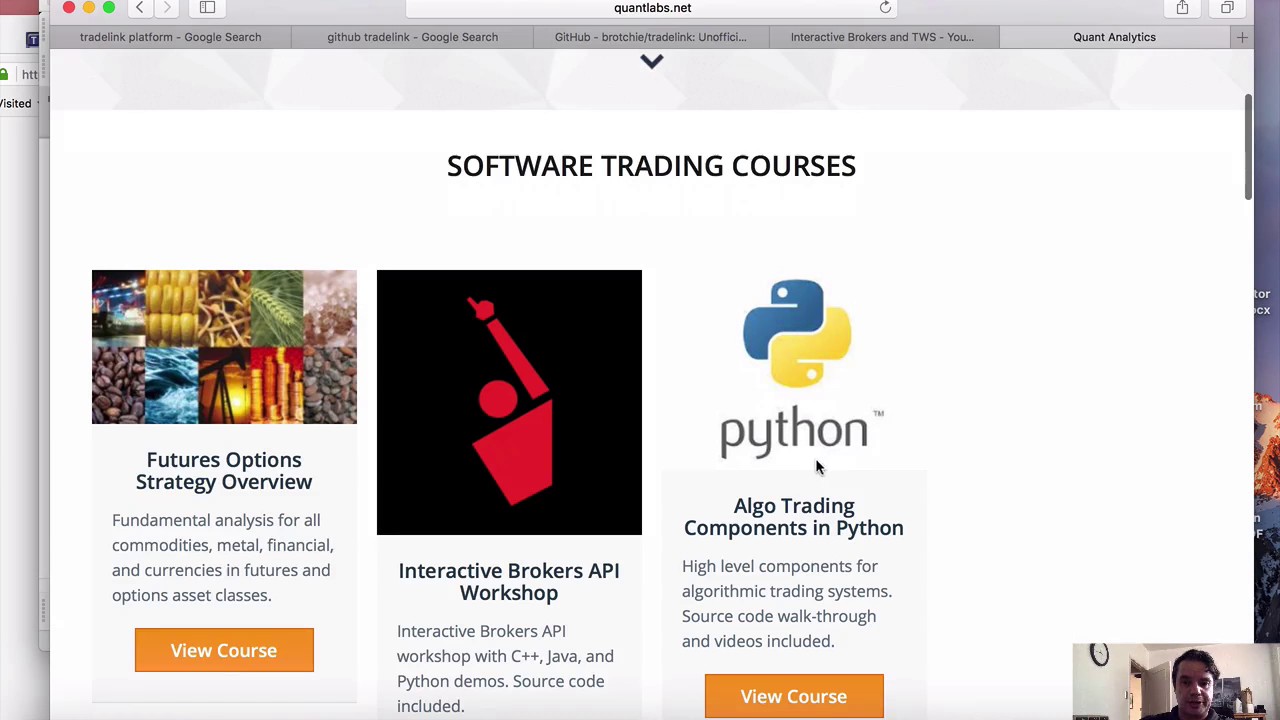Click the quantlabs.net address field
The width and height of the screenshot is (1280, 720).
[652, 8]
